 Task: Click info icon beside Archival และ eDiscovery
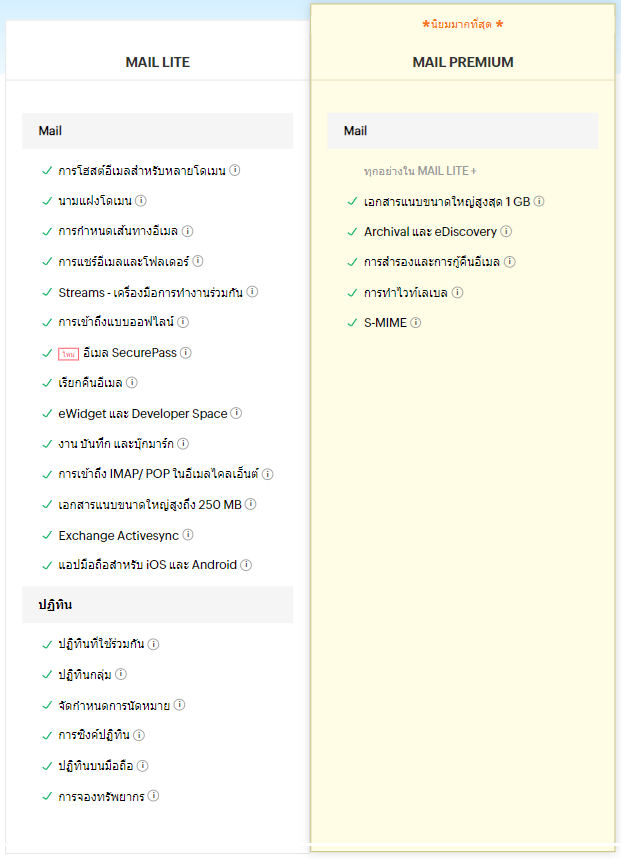click(506, 231)
